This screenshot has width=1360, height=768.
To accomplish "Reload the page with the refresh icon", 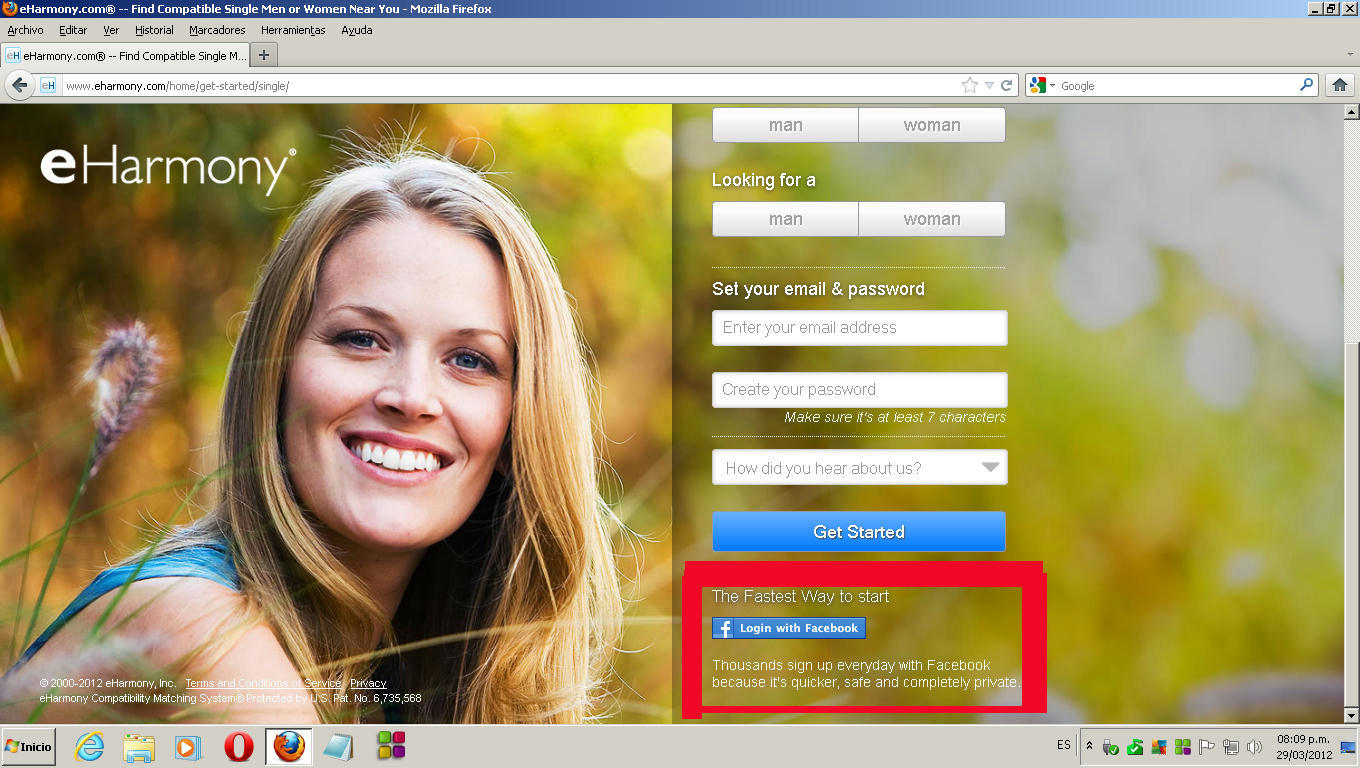I will pyautogui.click(x=1007, y=86).
